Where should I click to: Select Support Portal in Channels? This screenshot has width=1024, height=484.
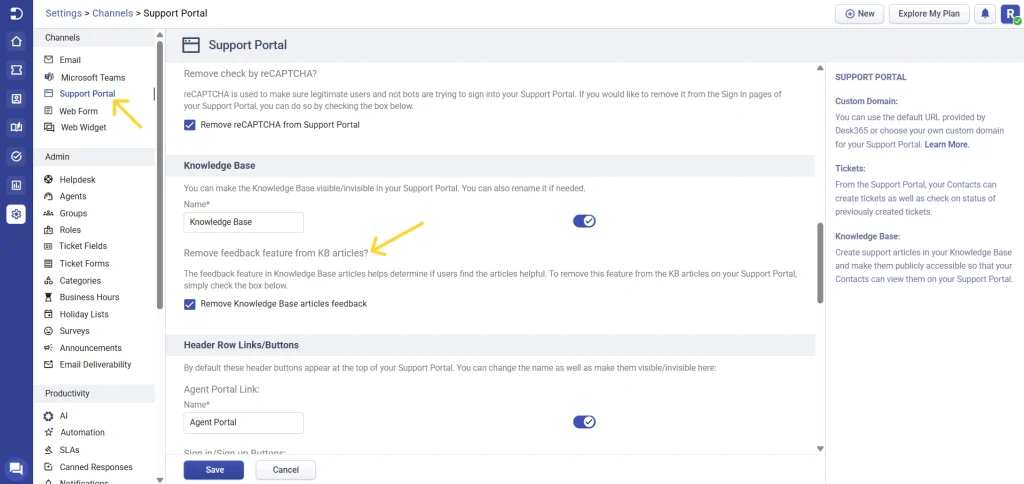[x=87, y=93]
